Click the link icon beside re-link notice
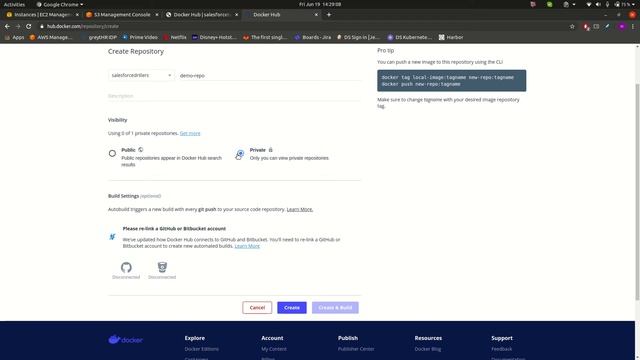 112,237
